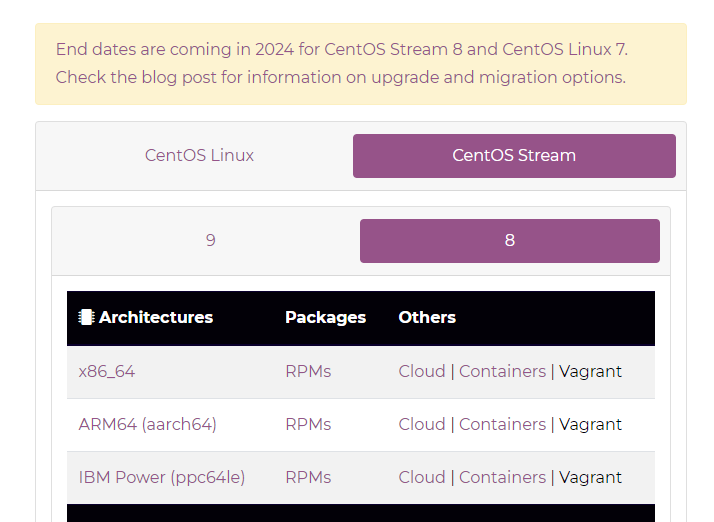The width and height of the screenshot is (714, 522).
Task: Open the ARM64 (aarch64) download link
Action: [148, 425]
